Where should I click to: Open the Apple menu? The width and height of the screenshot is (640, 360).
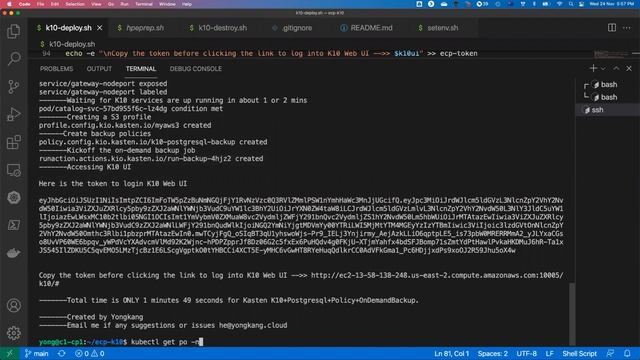point(9,4)
